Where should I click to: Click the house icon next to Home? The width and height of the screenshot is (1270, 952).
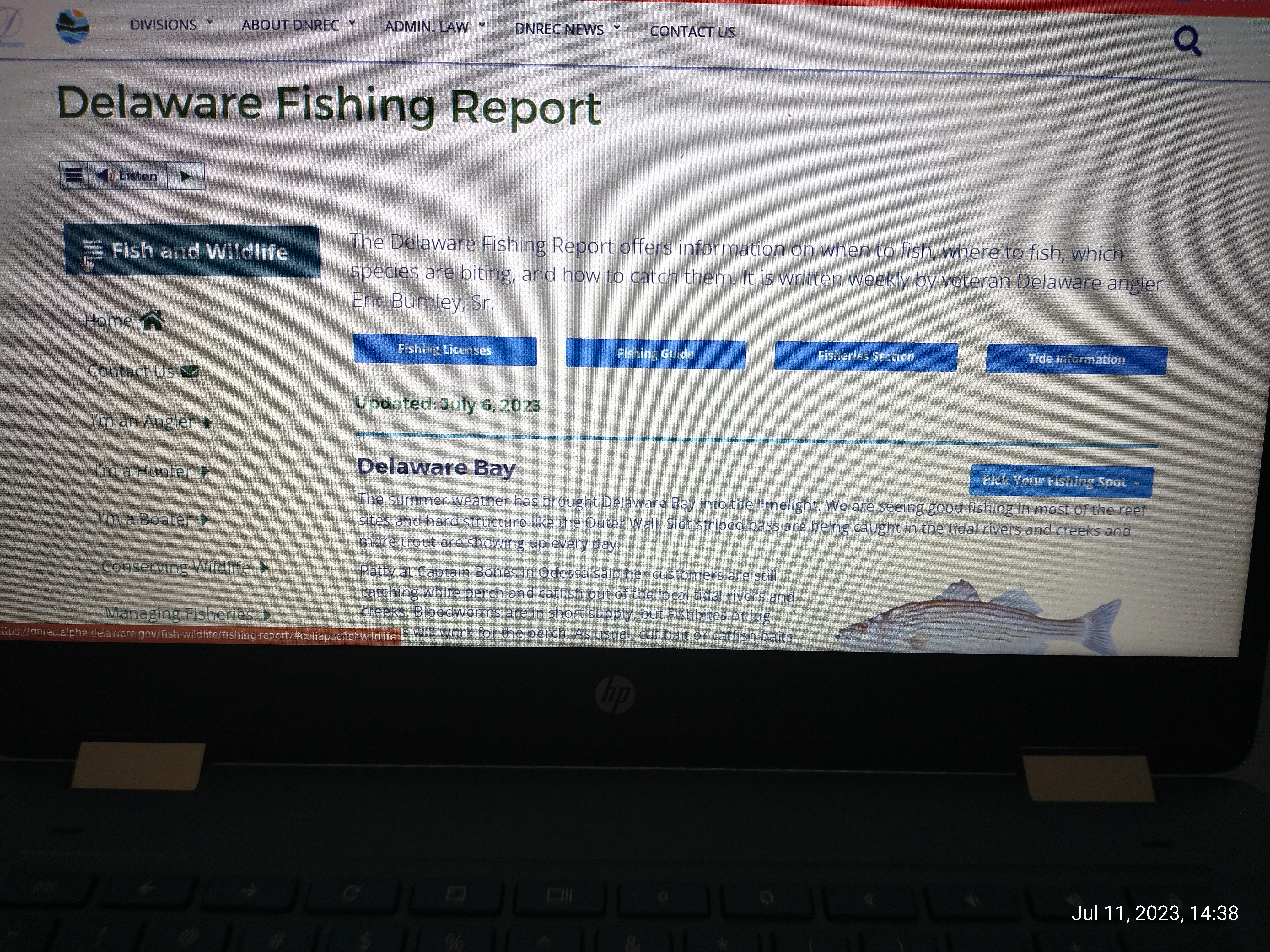pyautogui.click(x=152, y=320)
